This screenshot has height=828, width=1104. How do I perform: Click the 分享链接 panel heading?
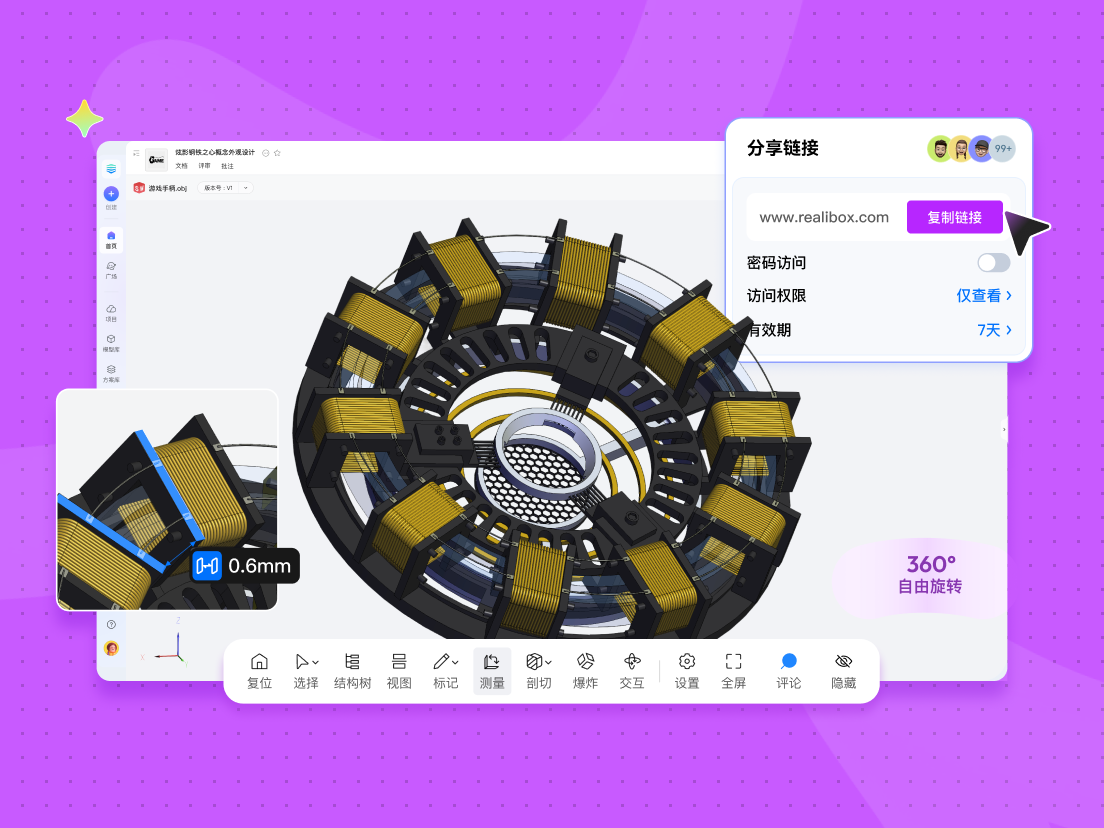(x=782, y=148)
